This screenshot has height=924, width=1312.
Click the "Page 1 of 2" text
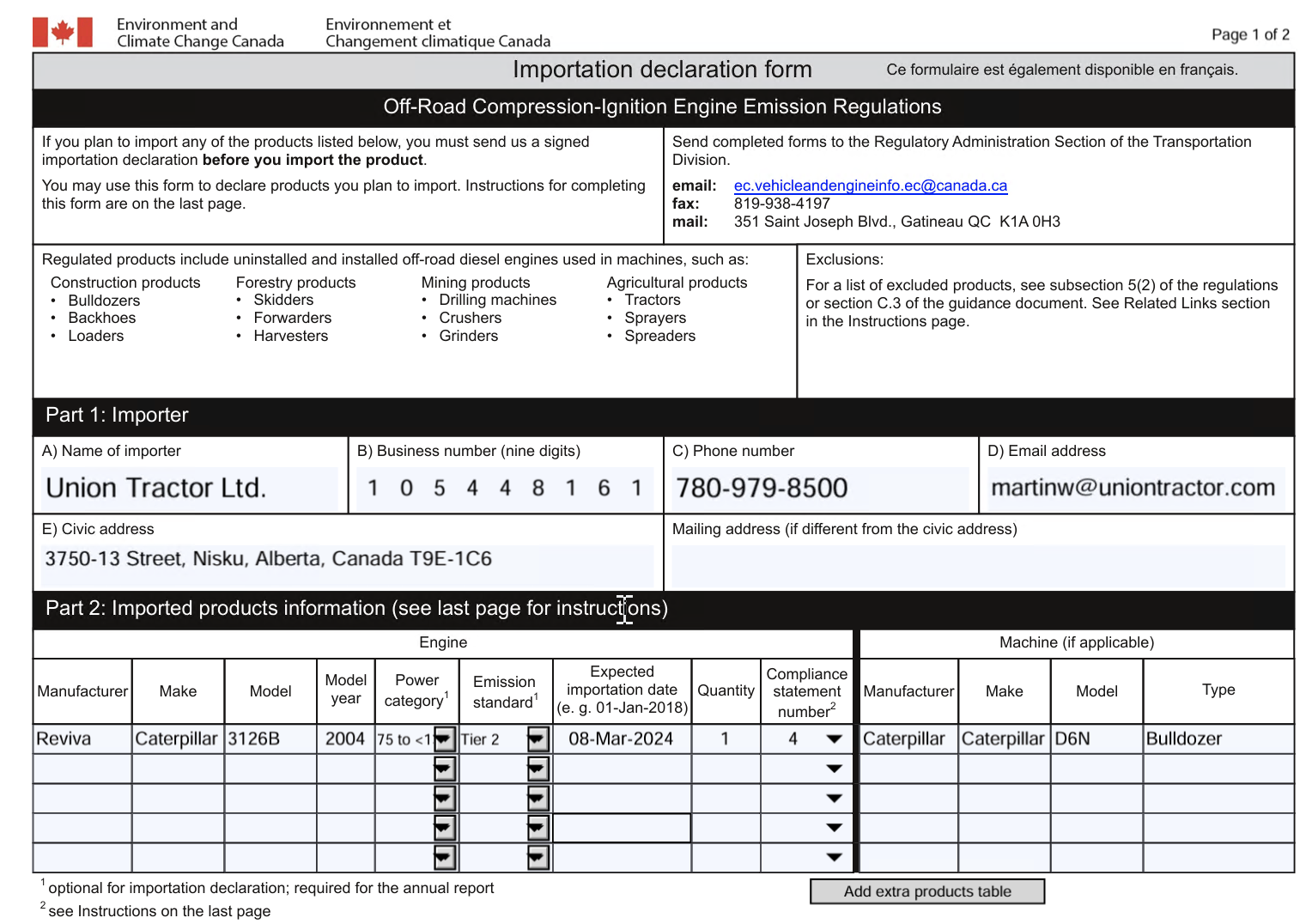(1250, 34)
